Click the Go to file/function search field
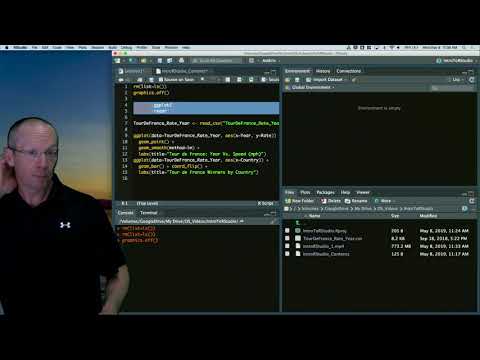The height and width of the screenshot is (360, 480). pyautogui.click(x=216, y=61)
